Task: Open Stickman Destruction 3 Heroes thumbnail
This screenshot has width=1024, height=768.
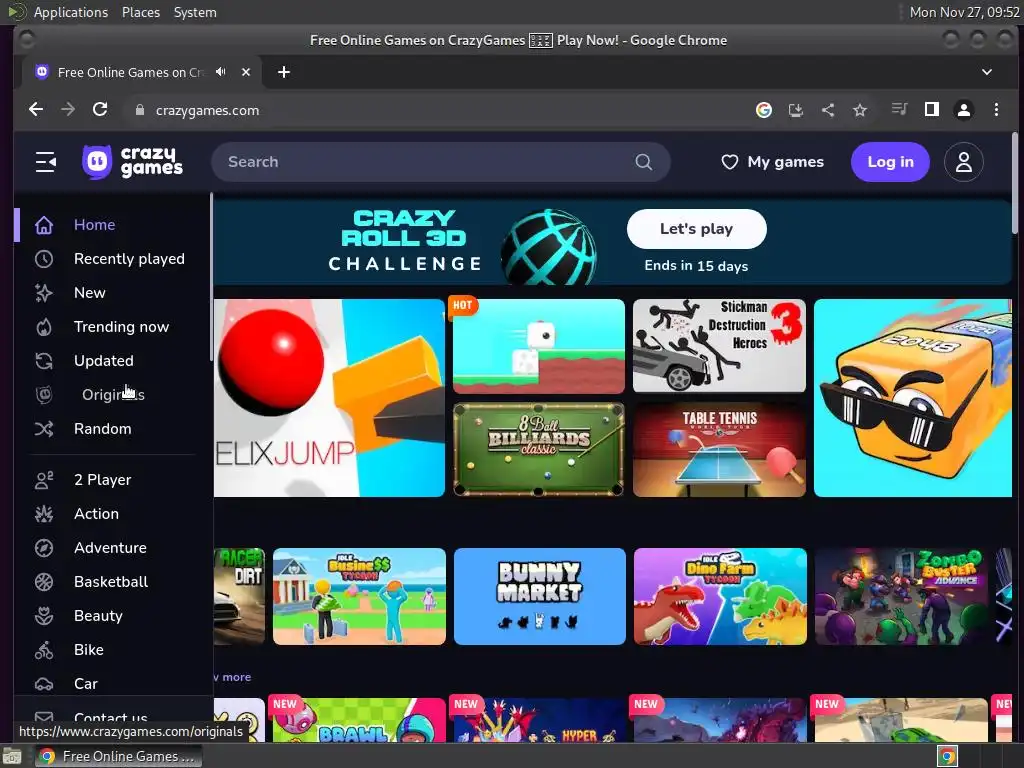Action: click(x=719, y=346)
